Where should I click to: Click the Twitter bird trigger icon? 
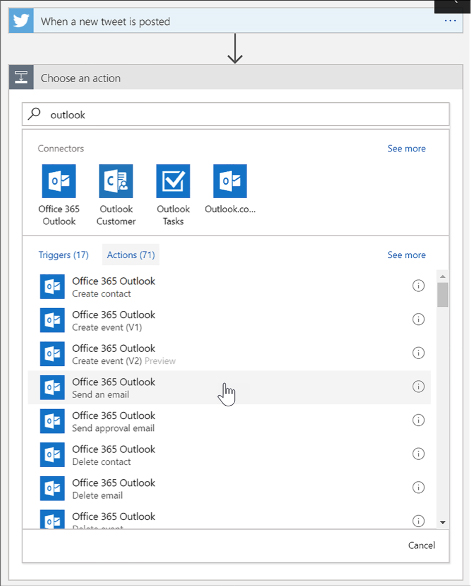pos(21,21)
